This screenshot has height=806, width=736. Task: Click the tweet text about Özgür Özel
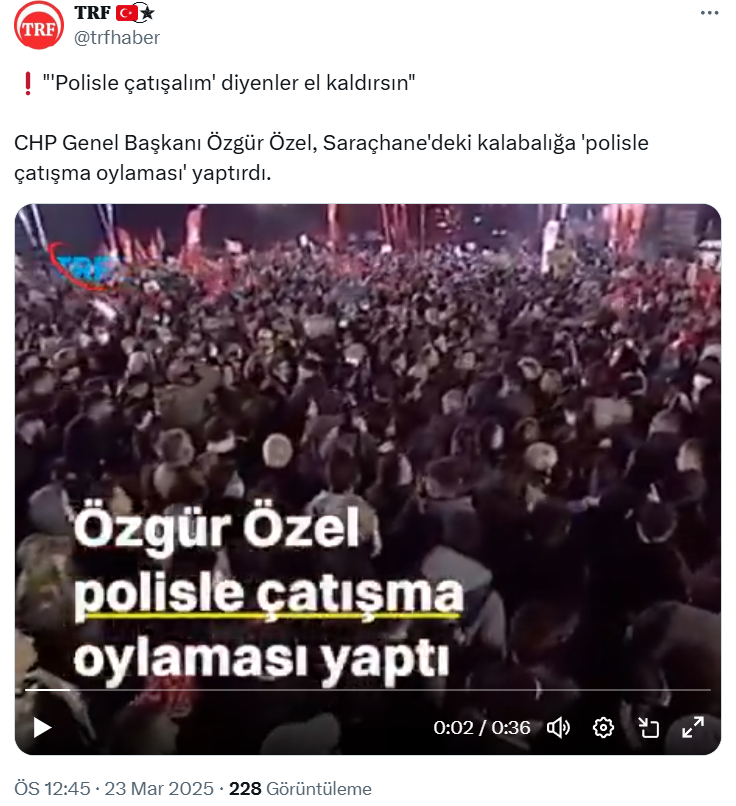(x=331, y=157)
